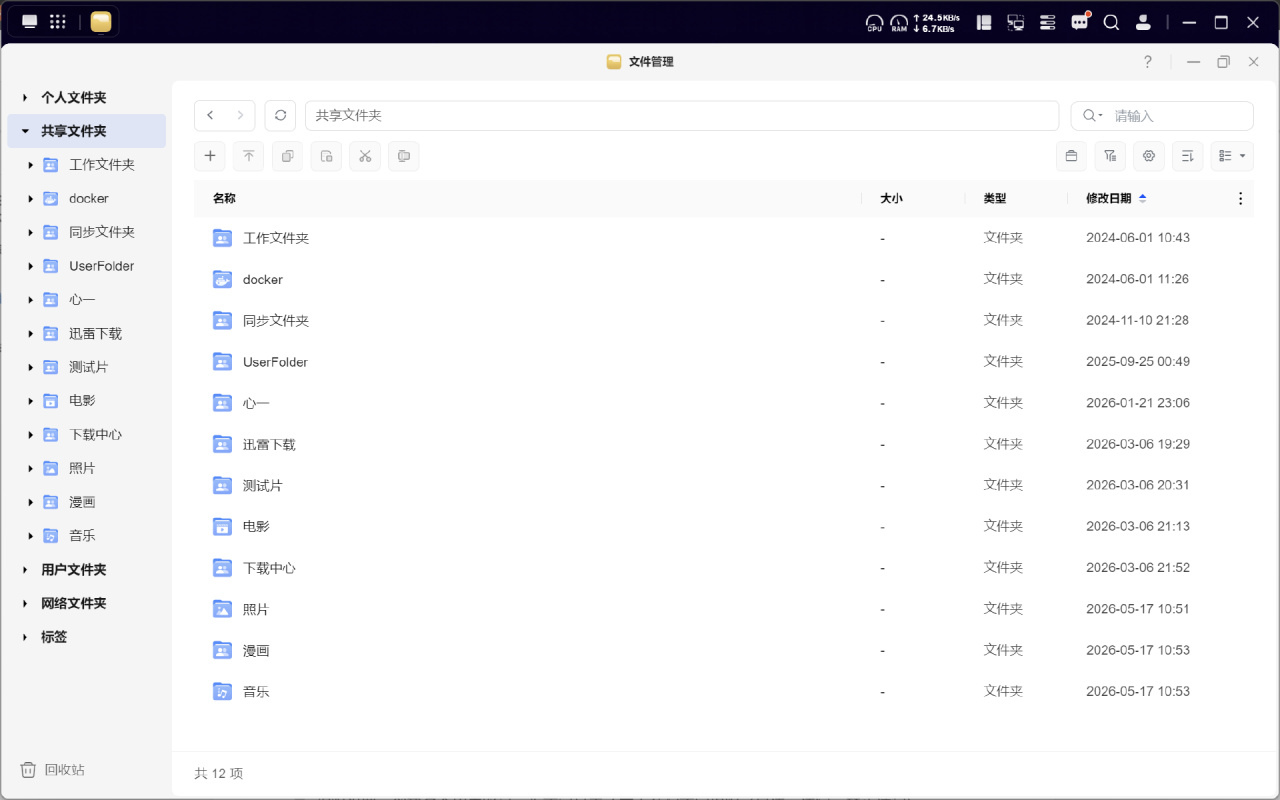The image size is (1280, 800).
Task: Open 回收站 recycle bin
Action: pyautogui.click(x=52, y=770)
